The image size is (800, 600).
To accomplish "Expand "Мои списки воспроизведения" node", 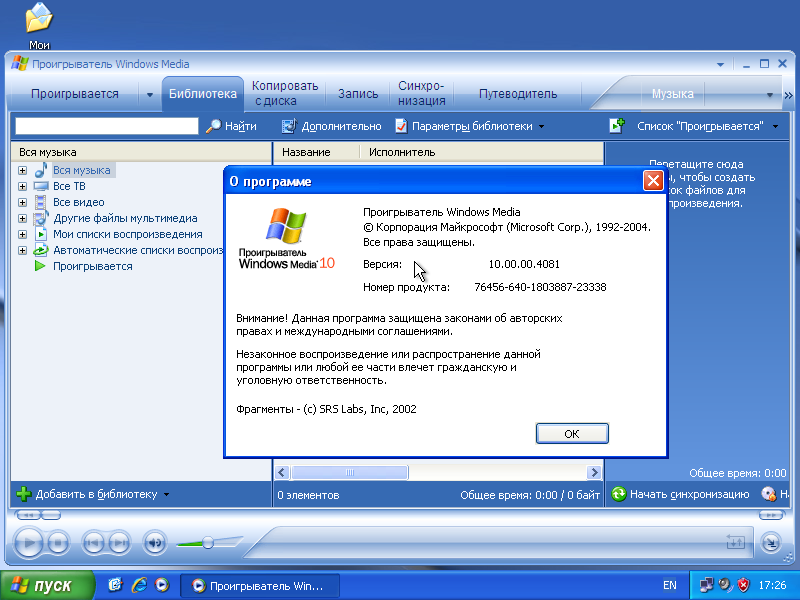I will tap(22, 234).
